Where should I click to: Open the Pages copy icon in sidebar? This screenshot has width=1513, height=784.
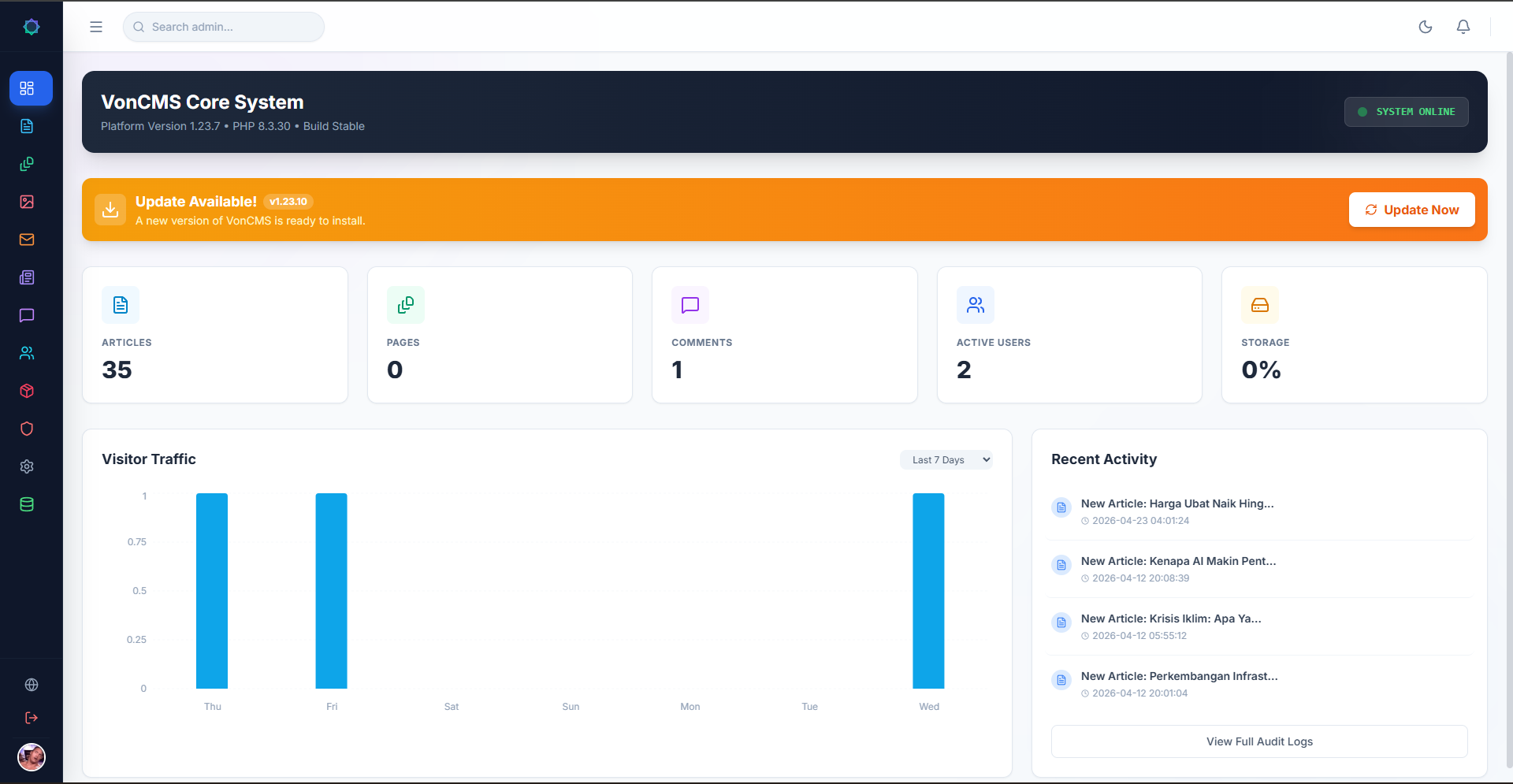click(x=27, y=164)
